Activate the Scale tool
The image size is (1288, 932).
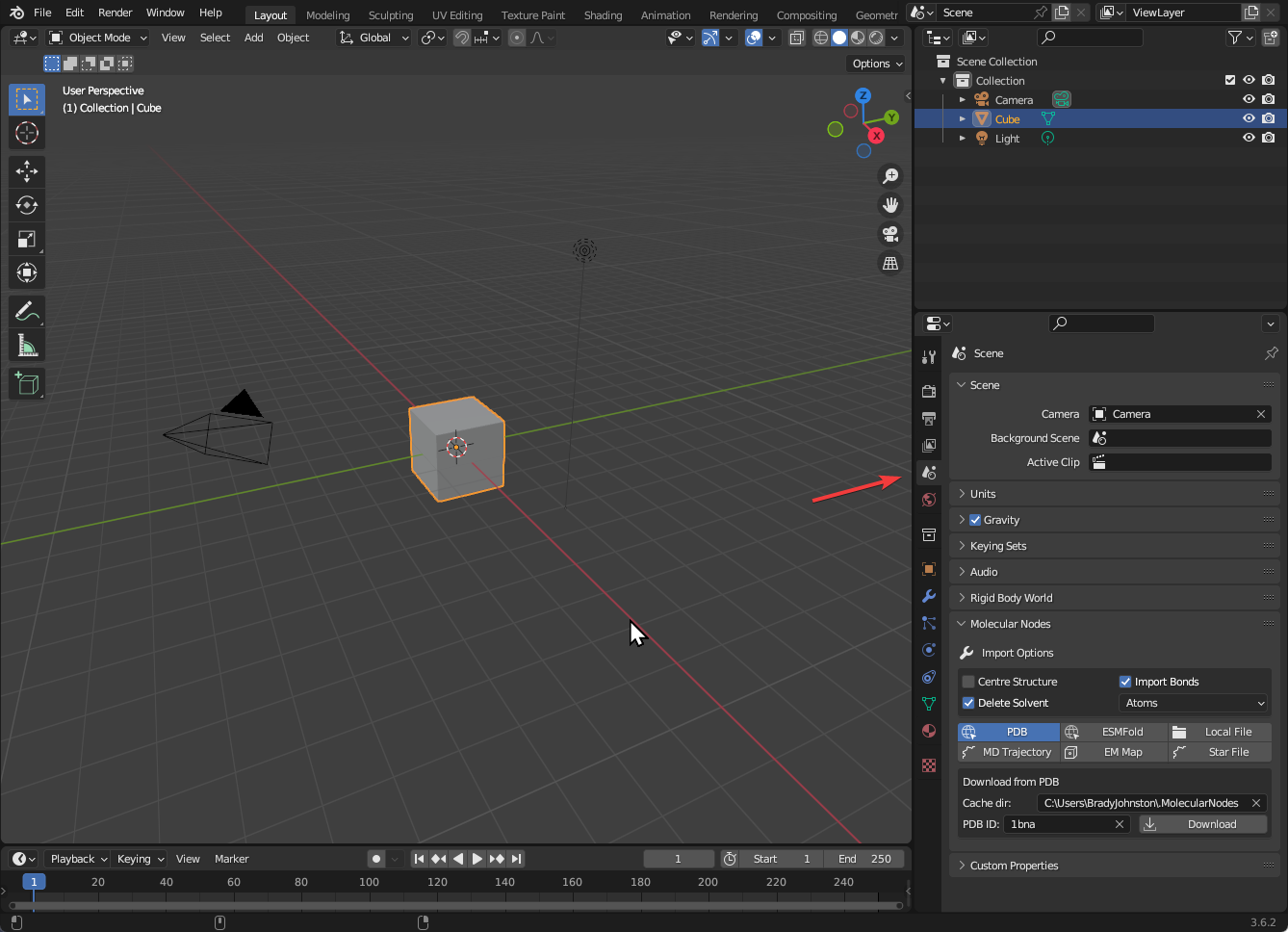pyautogui.click(x=27, y=239)
